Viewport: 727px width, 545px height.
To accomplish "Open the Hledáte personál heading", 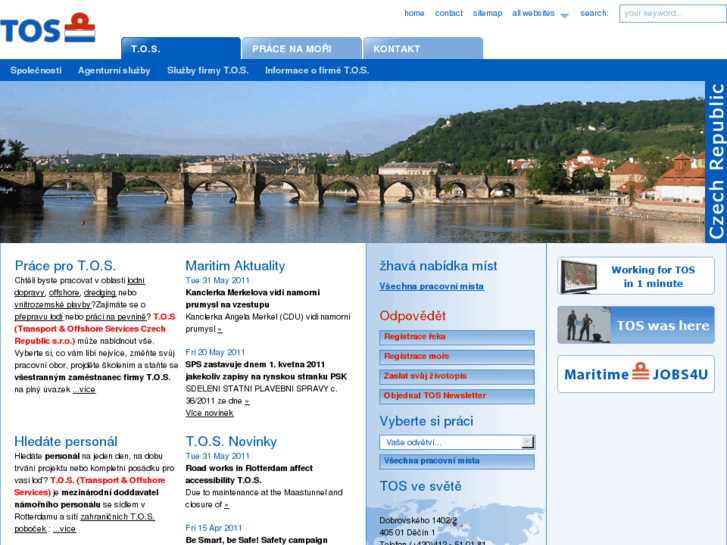I will tap(66, 442).
